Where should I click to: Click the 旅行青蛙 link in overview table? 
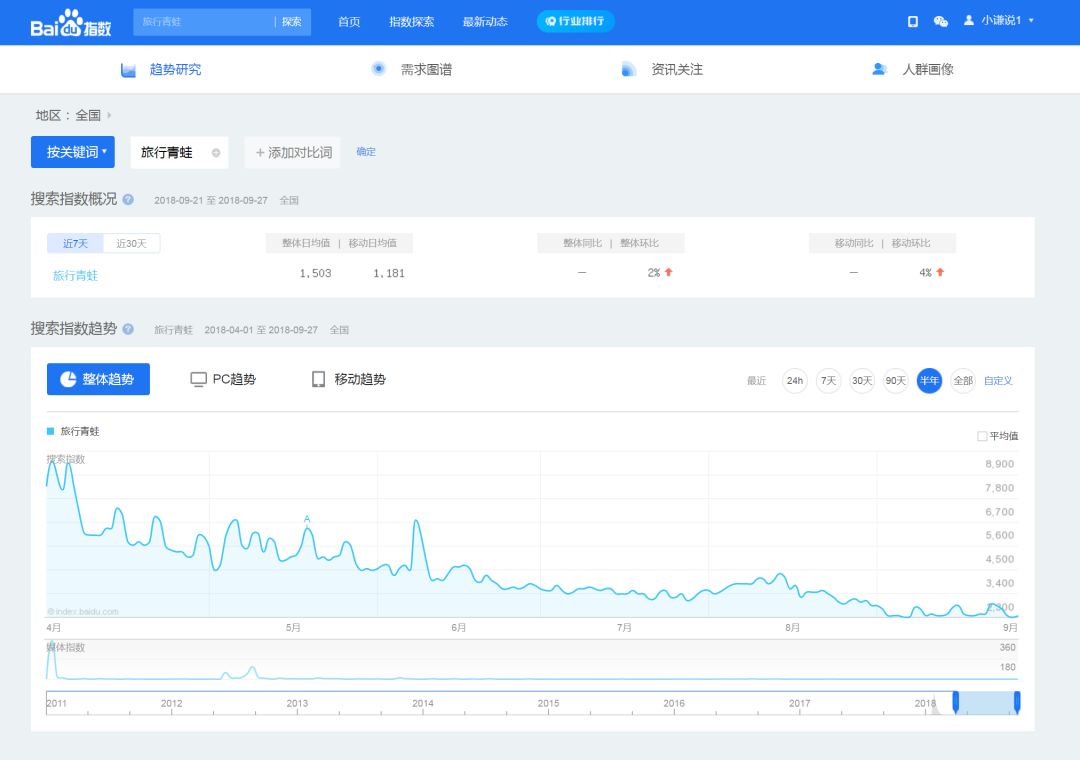pyautogui.click(x=75, y=276)
